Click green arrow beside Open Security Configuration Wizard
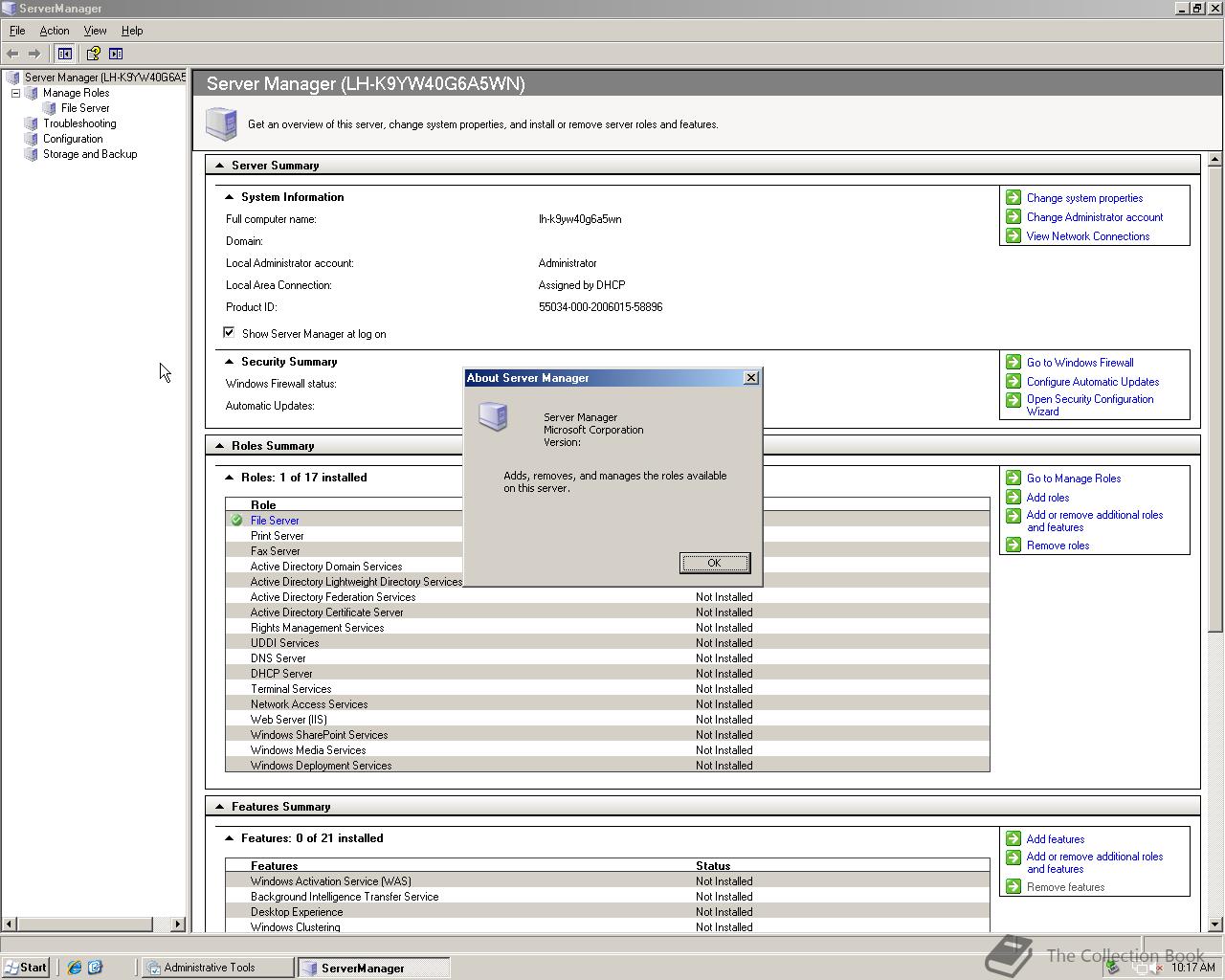 tap(1013, 400)
